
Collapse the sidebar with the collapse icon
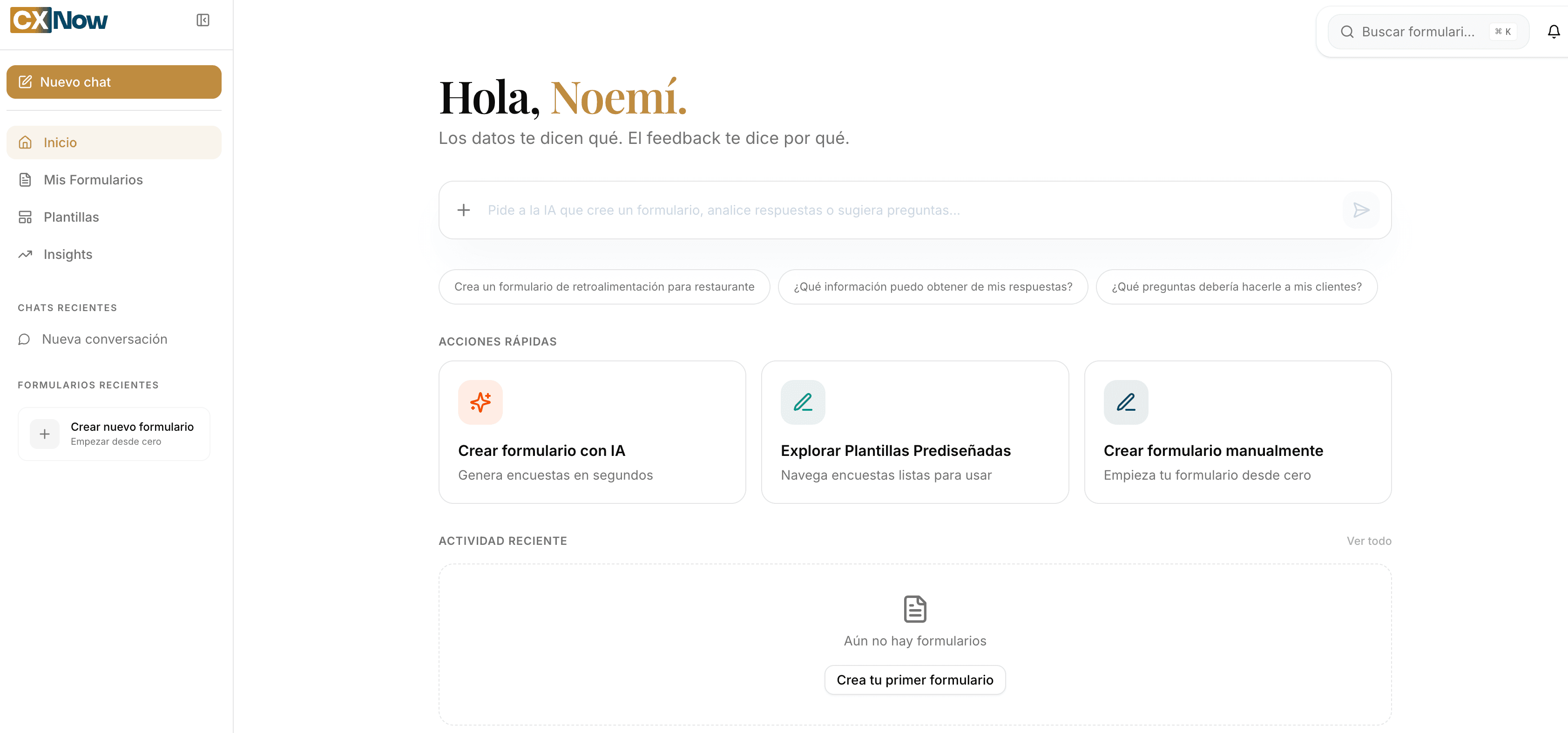coord(203,20)
